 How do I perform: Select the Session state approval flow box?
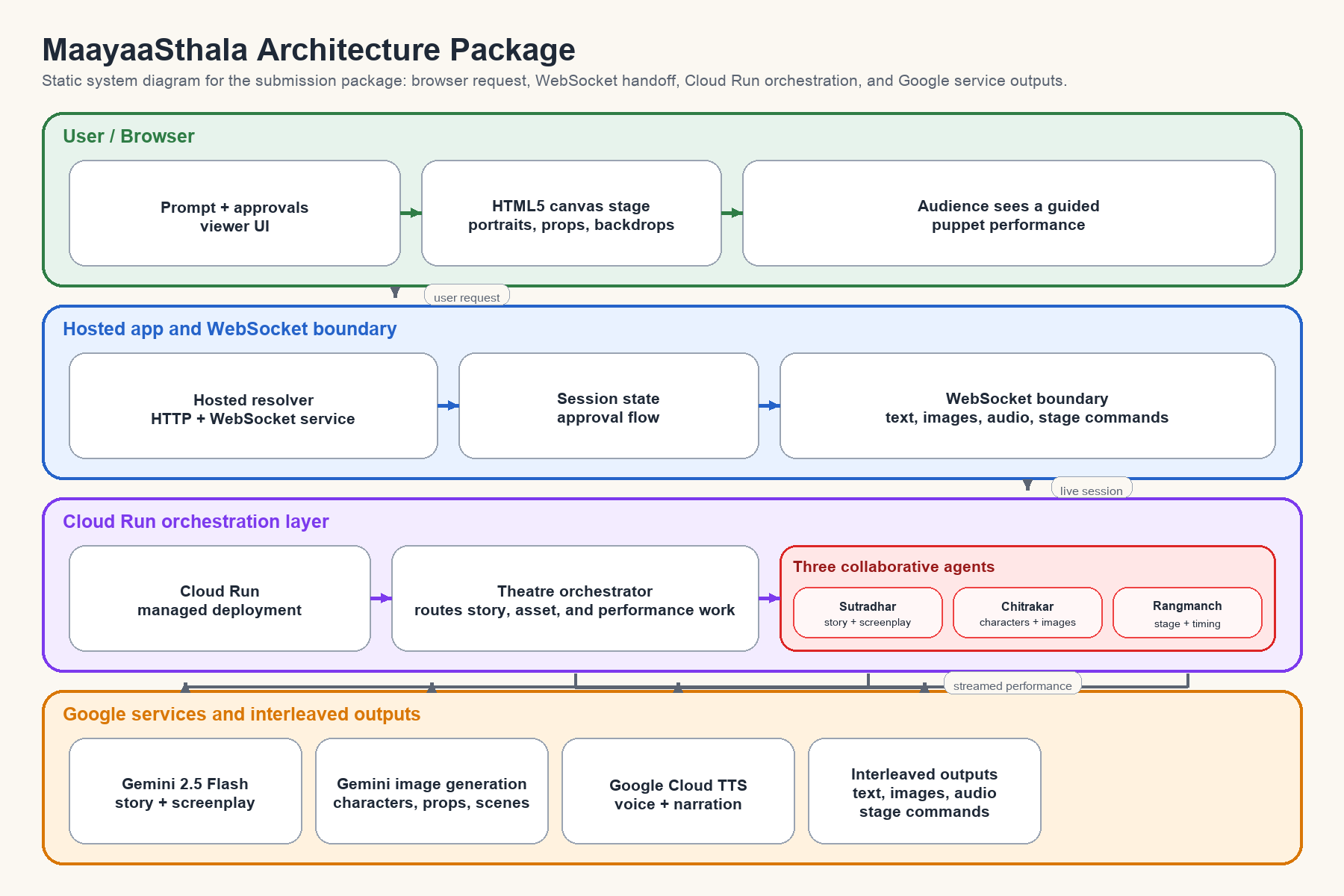609,405
